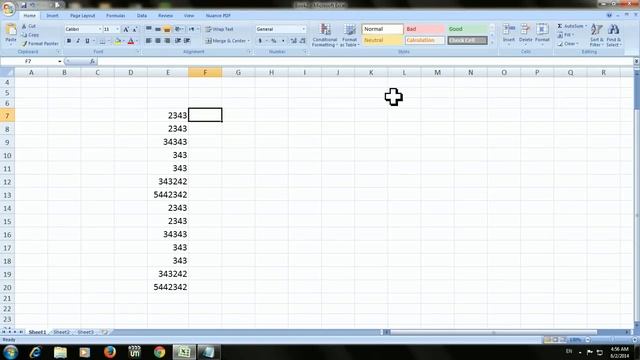640x360 pixels.
Task: Open Conditional Formatting menu
Action: [x=325, y=36]
